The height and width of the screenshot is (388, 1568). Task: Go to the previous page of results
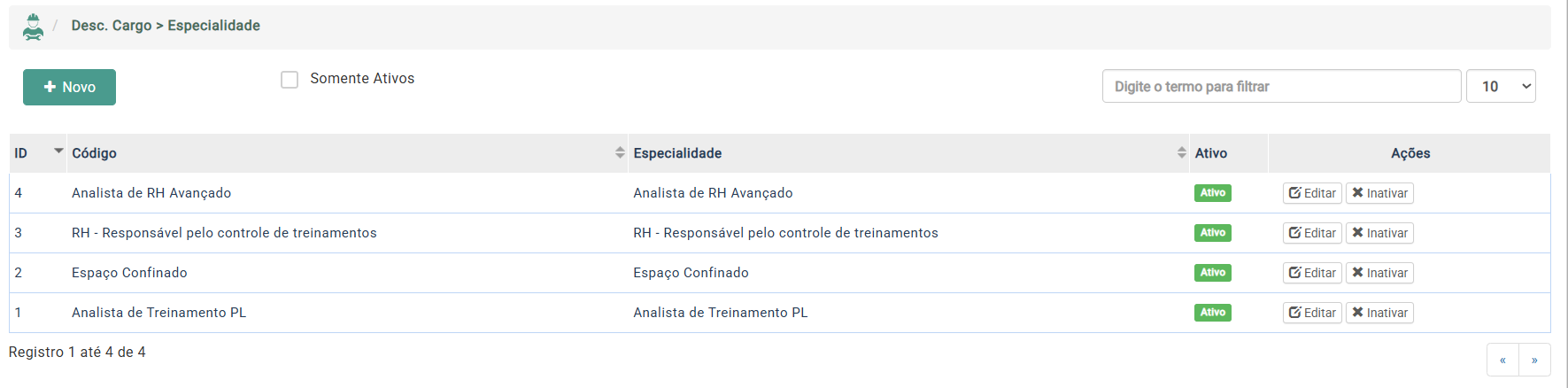coord(1502,360)
